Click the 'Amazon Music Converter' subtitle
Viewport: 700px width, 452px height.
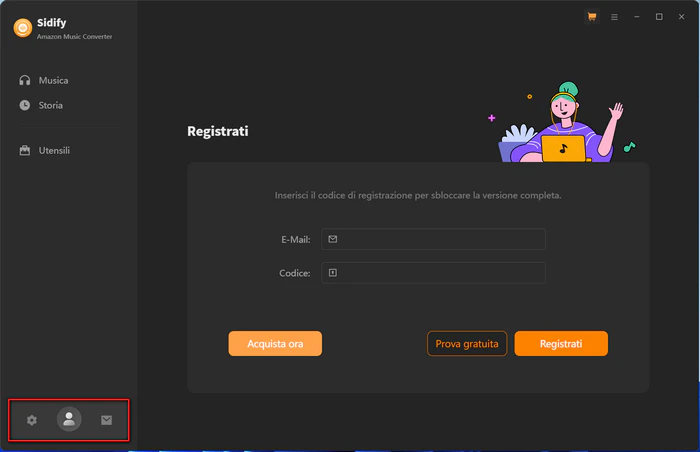point(75,37)
